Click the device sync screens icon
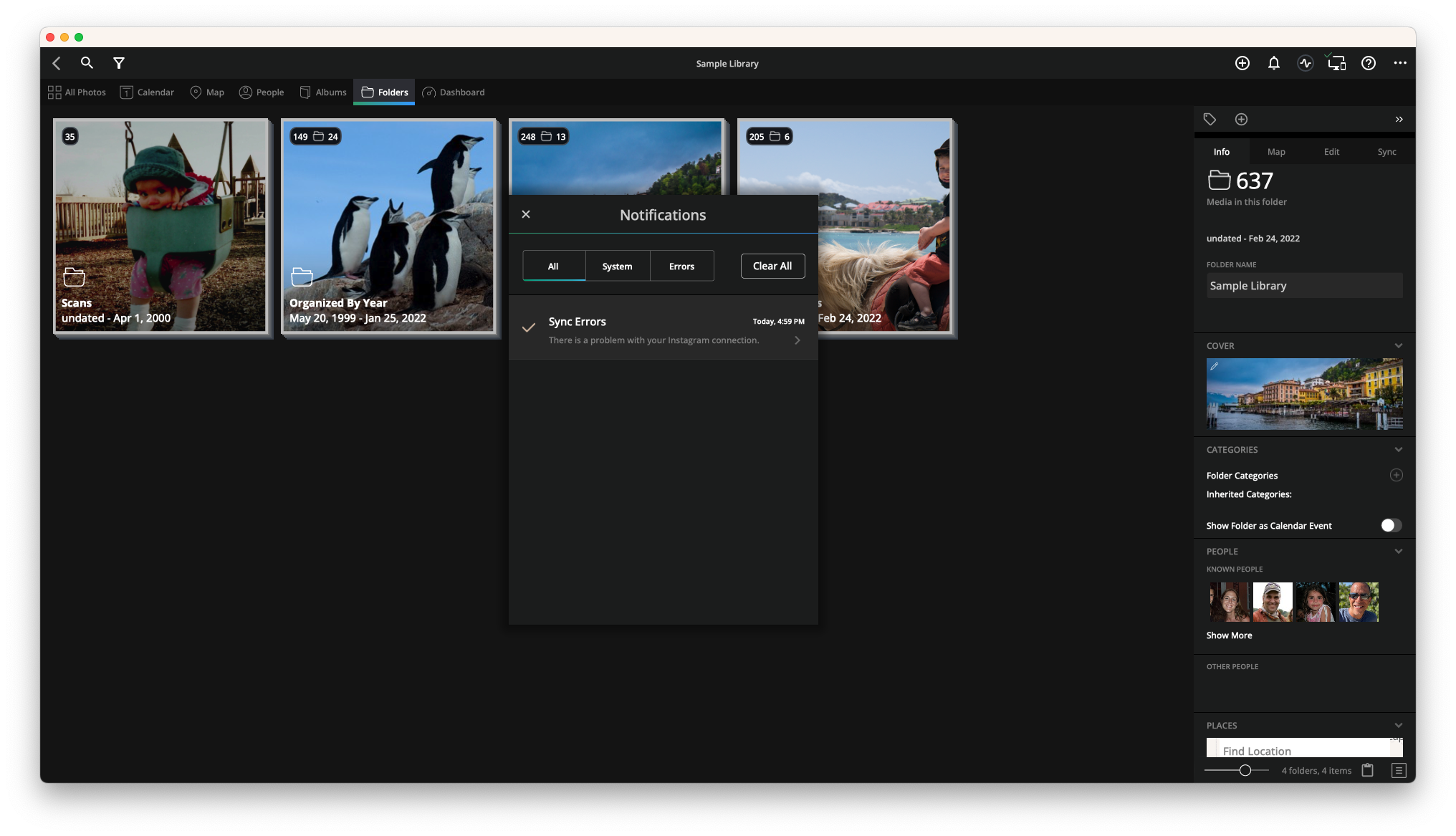Image resolution: width=1456 pixels, height=836 pixels. pos(1337,63)
